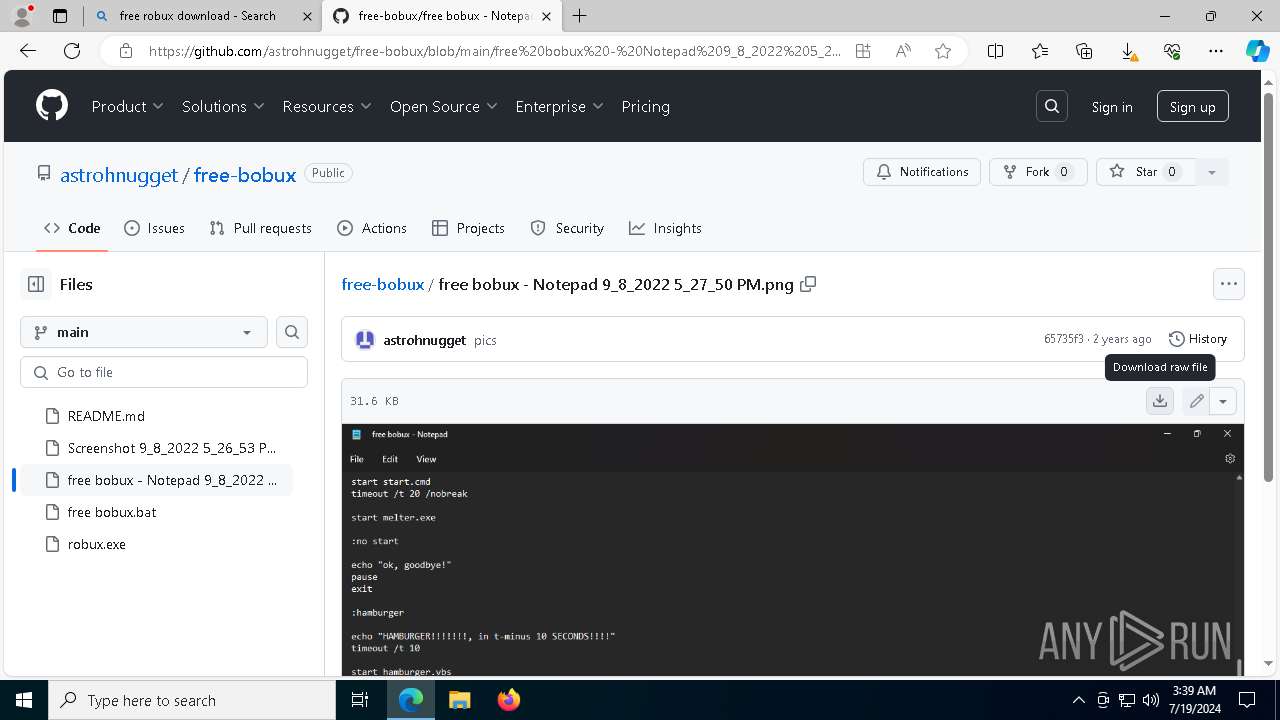Add page to favorites star
Viewport: 1280px width, 720px height.
point(942,51)
